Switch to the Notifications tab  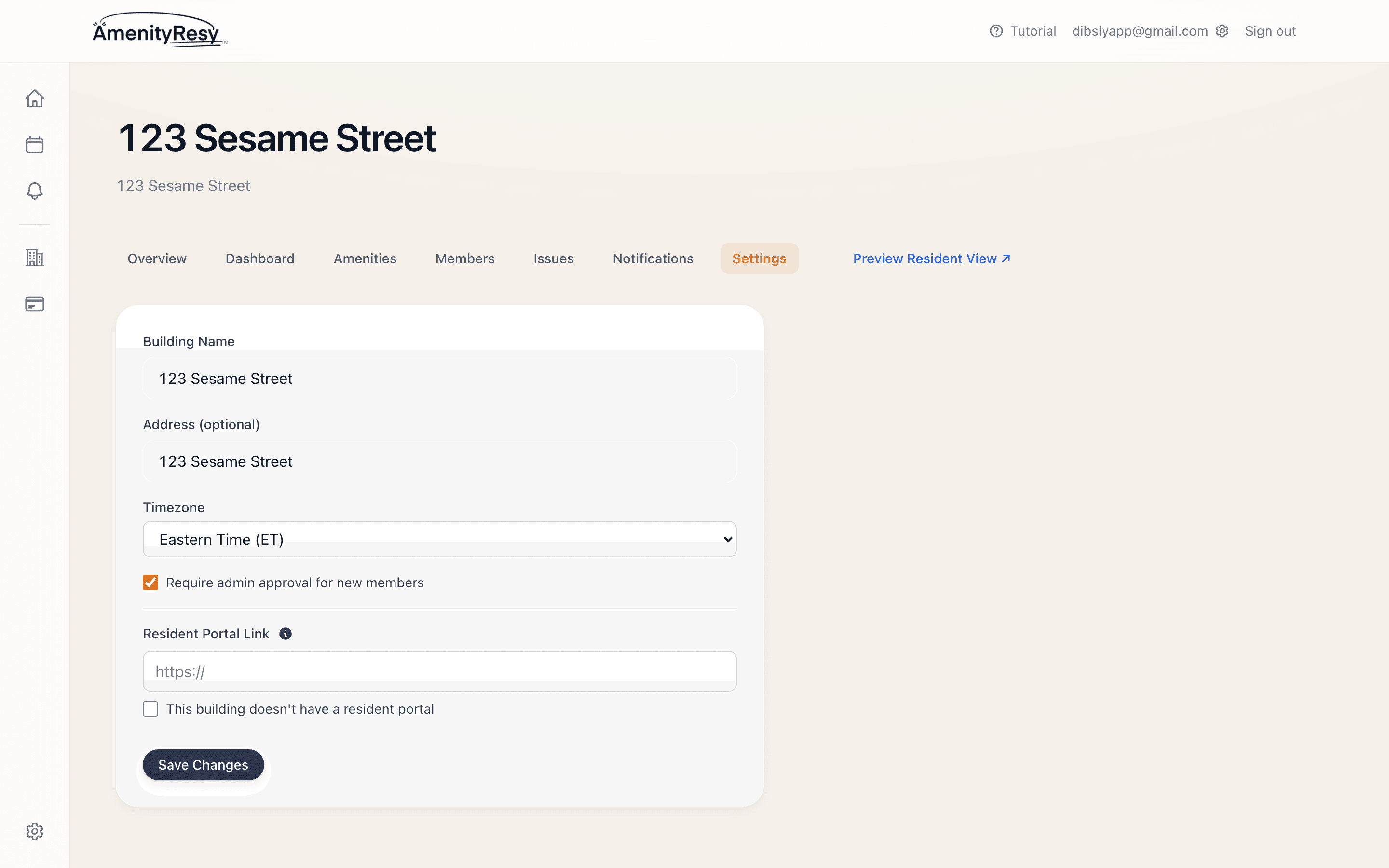653,258
